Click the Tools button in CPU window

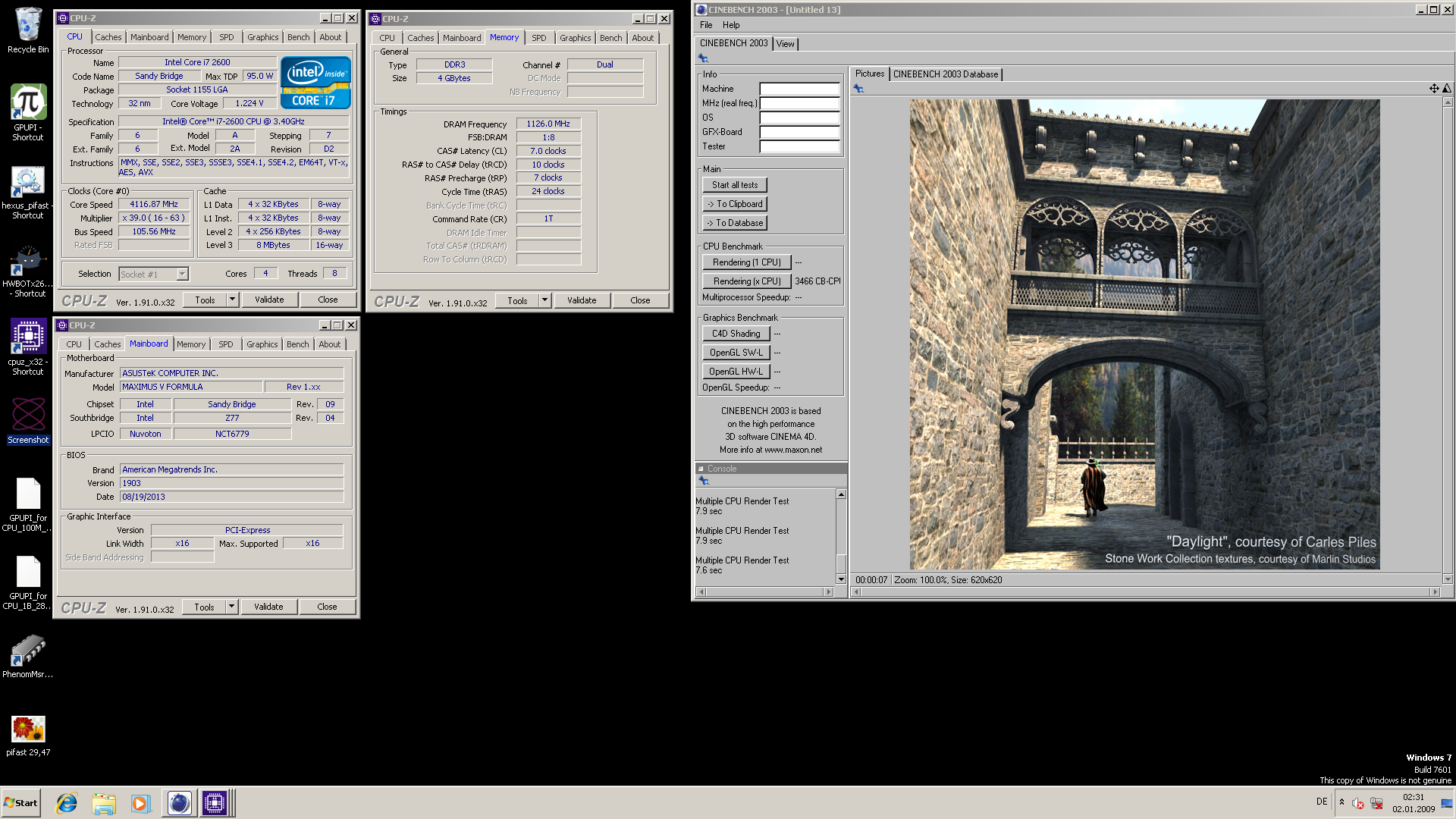point(205,300)
